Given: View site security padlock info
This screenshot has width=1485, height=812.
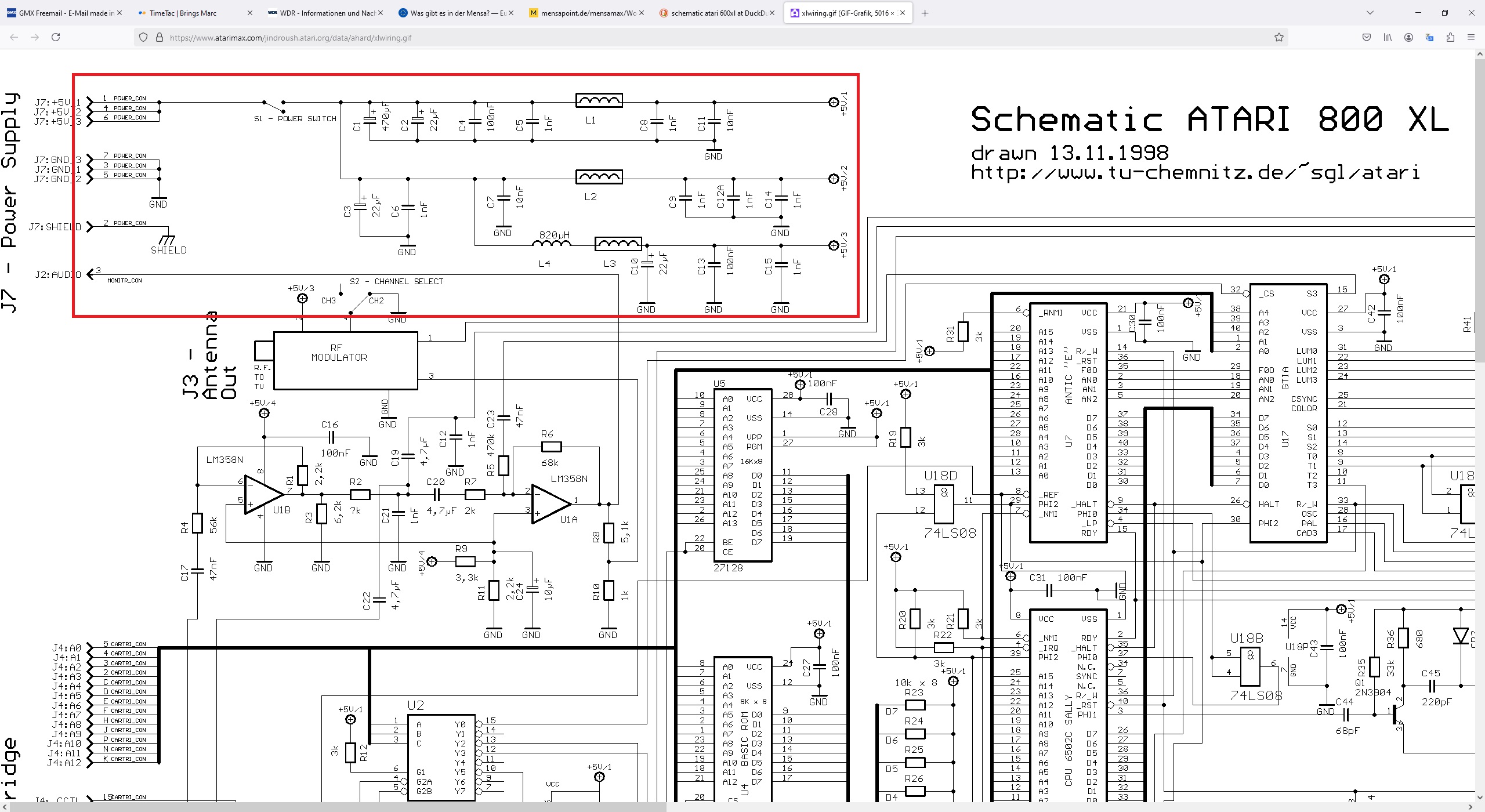Looking at the screenshot, I should click(x=160, y=38).
